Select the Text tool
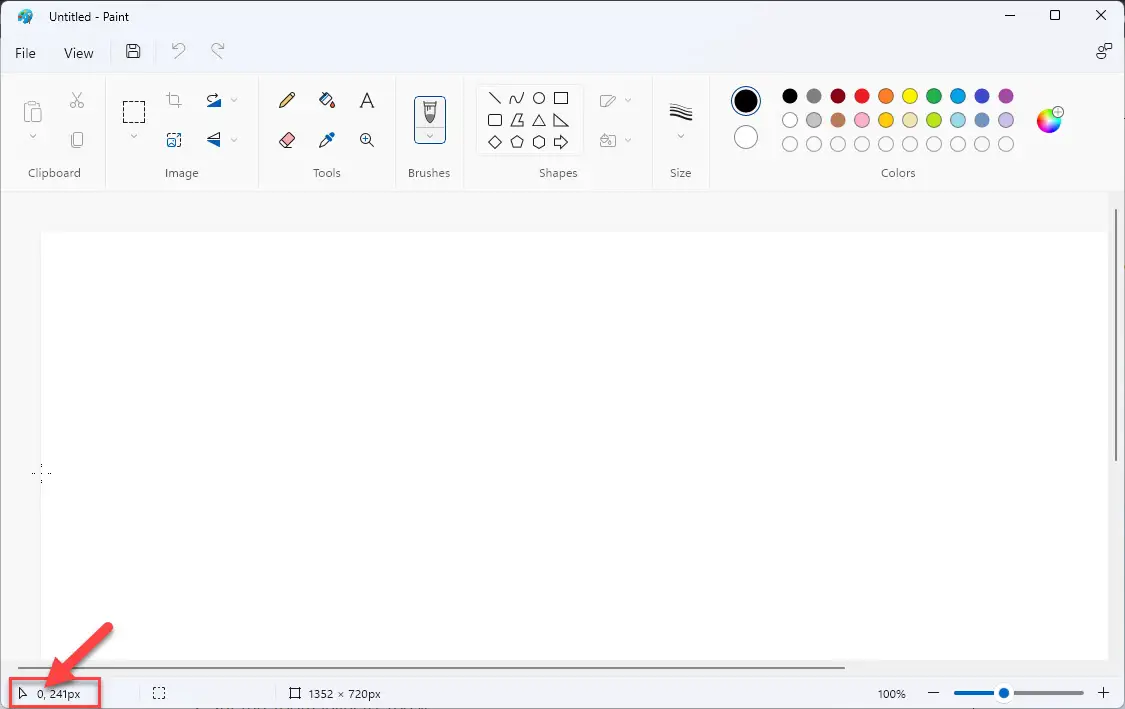Screen dimensions: 1125x709 tap(367, 100)
